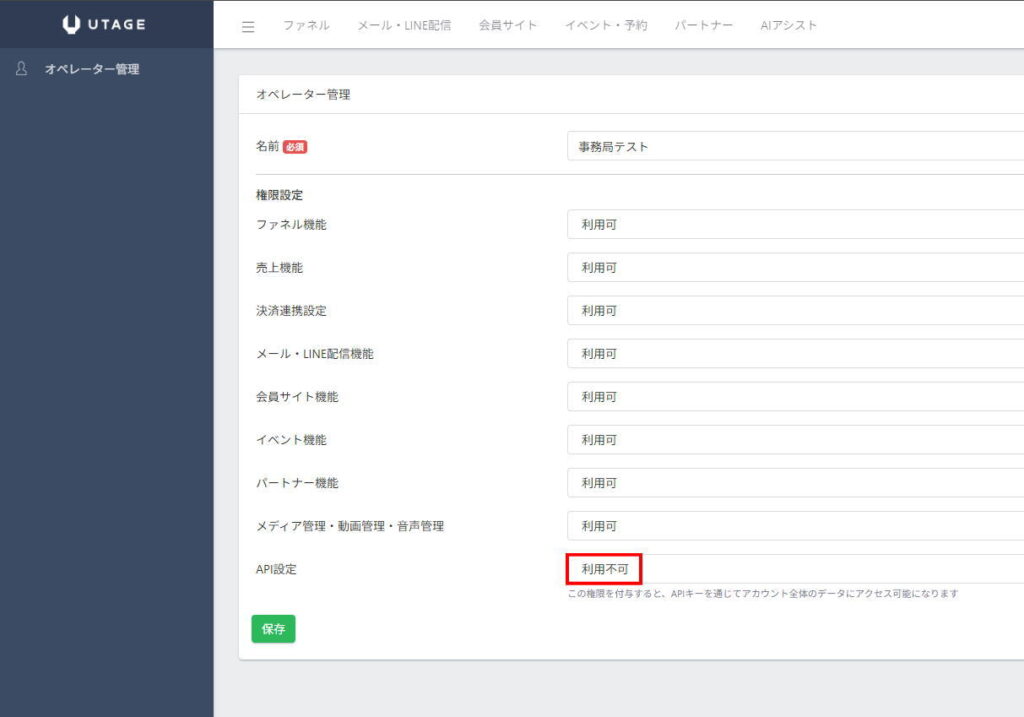Open the AIアシスト menu

pos(788,25)
